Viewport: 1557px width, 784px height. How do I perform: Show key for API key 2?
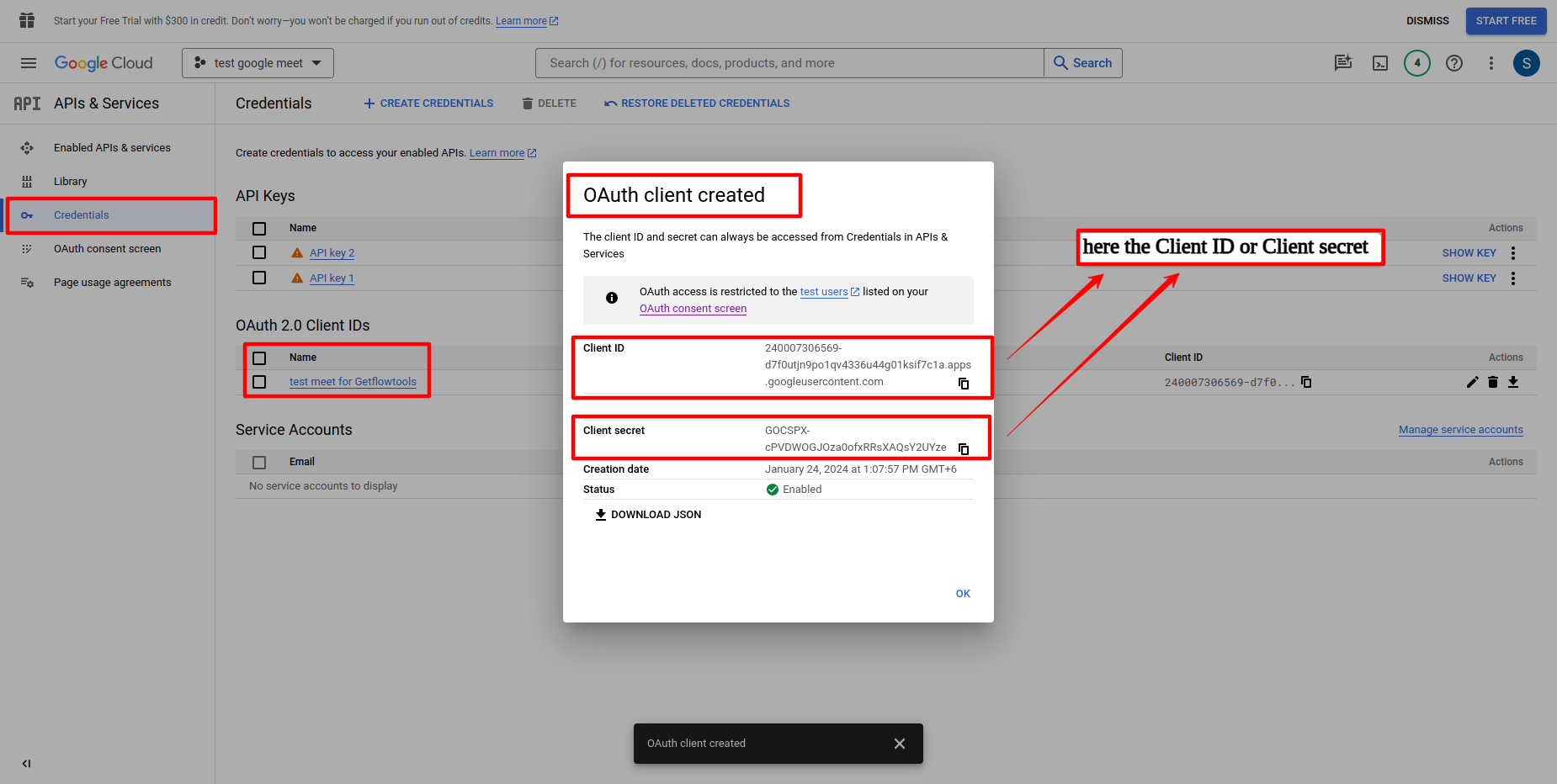pyautogui.click(x=1469, y=253)
